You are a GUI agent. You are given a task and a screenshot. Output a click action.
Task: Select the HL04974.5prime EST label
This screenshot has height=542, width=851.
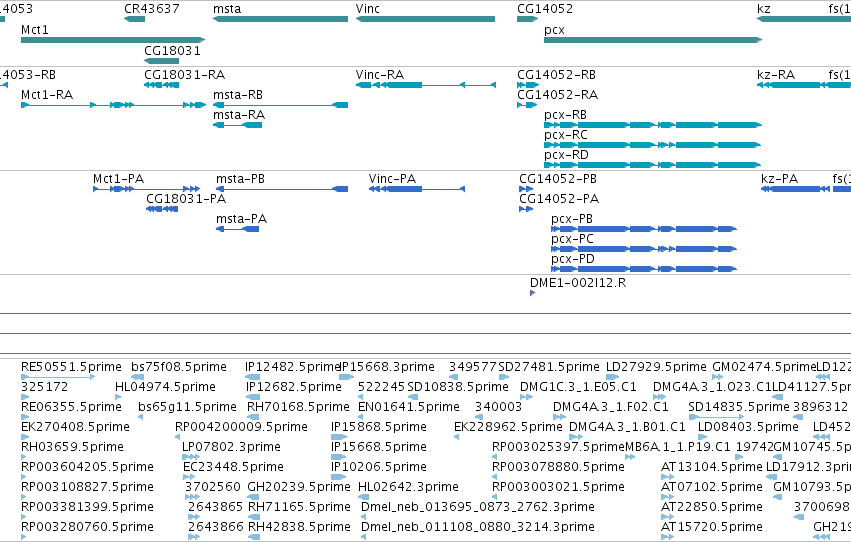pyautogui.click(x=165, y=387)
